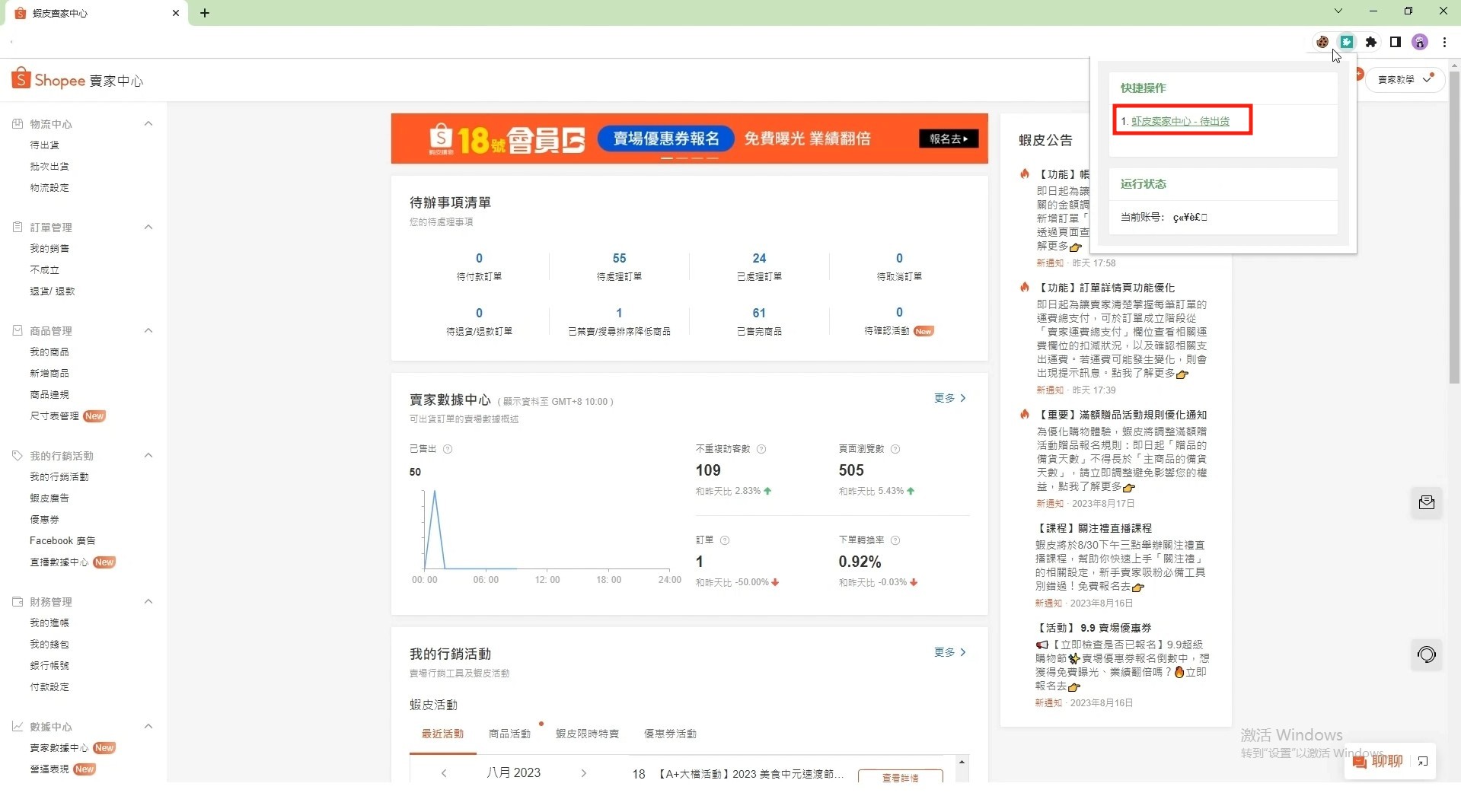Open the Extensions puzzle-piece menu
This screenshot has width=1461, height=812.
coord(1371,42)
